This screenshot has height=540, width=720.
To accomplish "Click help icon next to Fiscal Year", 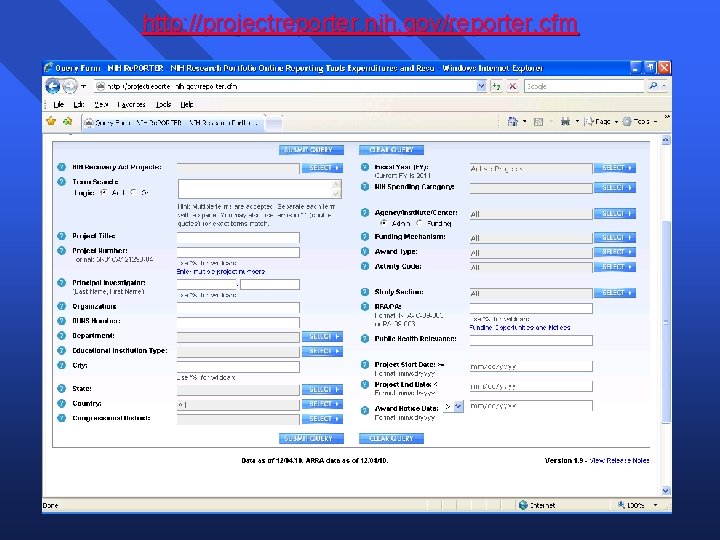I will [x=365, y=167].
